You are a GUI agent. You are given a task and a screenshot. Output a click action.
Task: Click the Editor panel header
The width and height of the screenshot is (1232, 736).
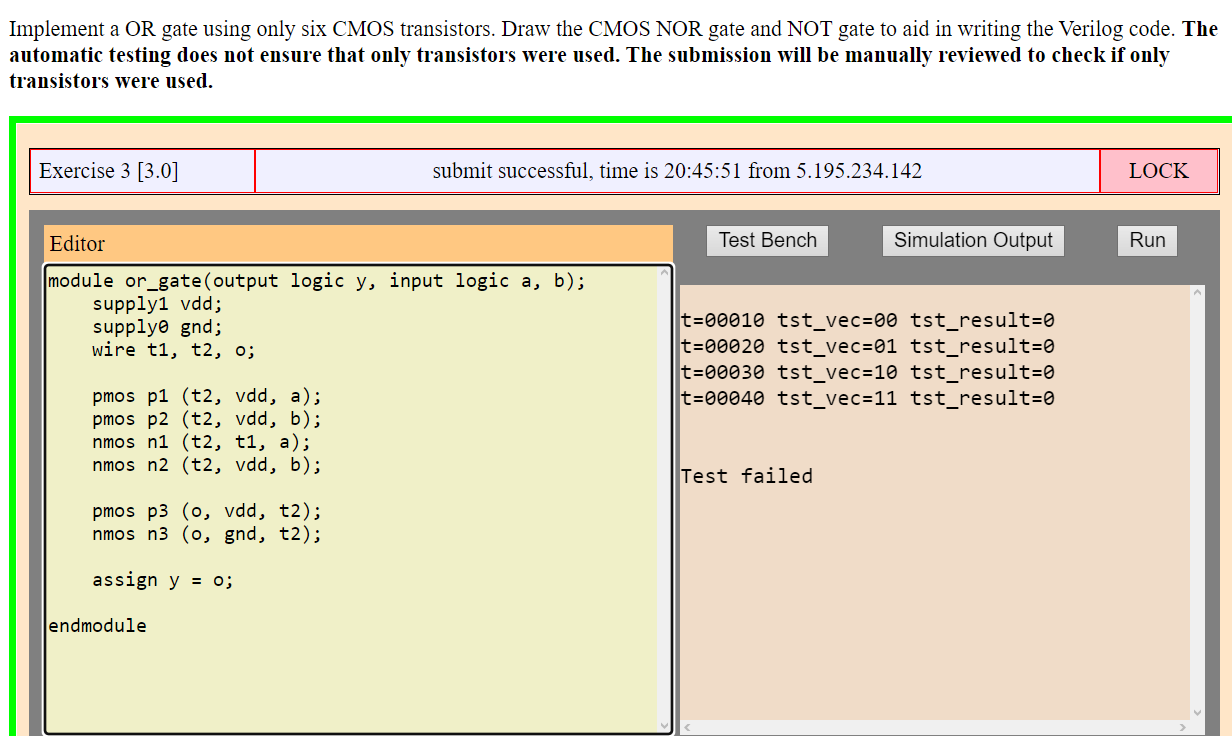(77, 243)
